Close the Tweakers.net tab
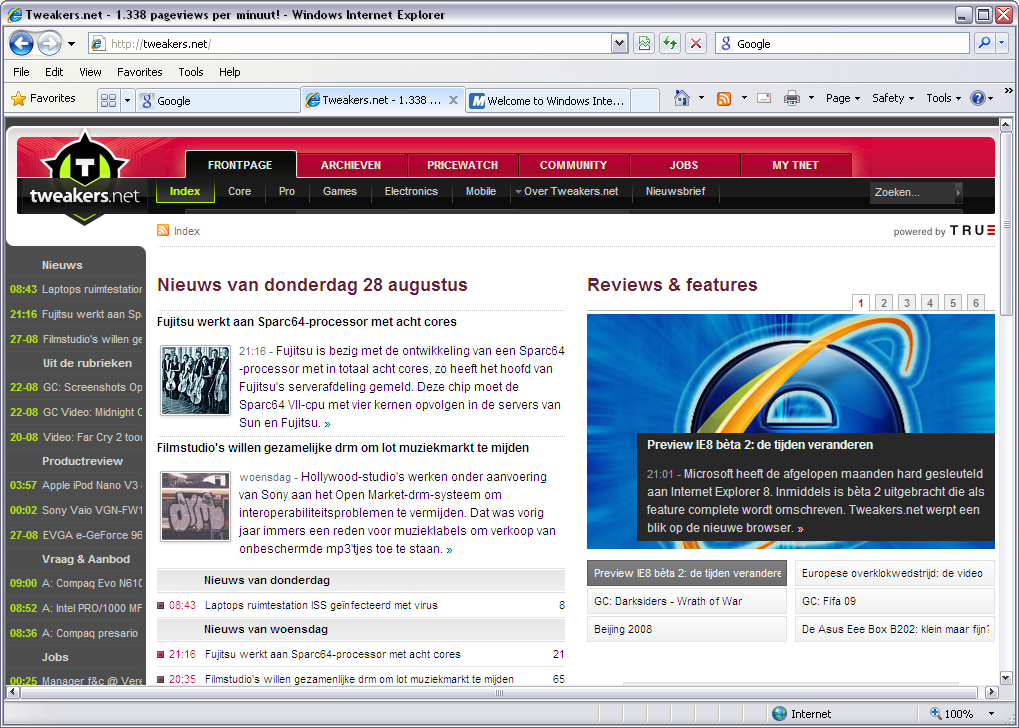The width and height of the screenshot is (1019, 728). tap(454, 100)
